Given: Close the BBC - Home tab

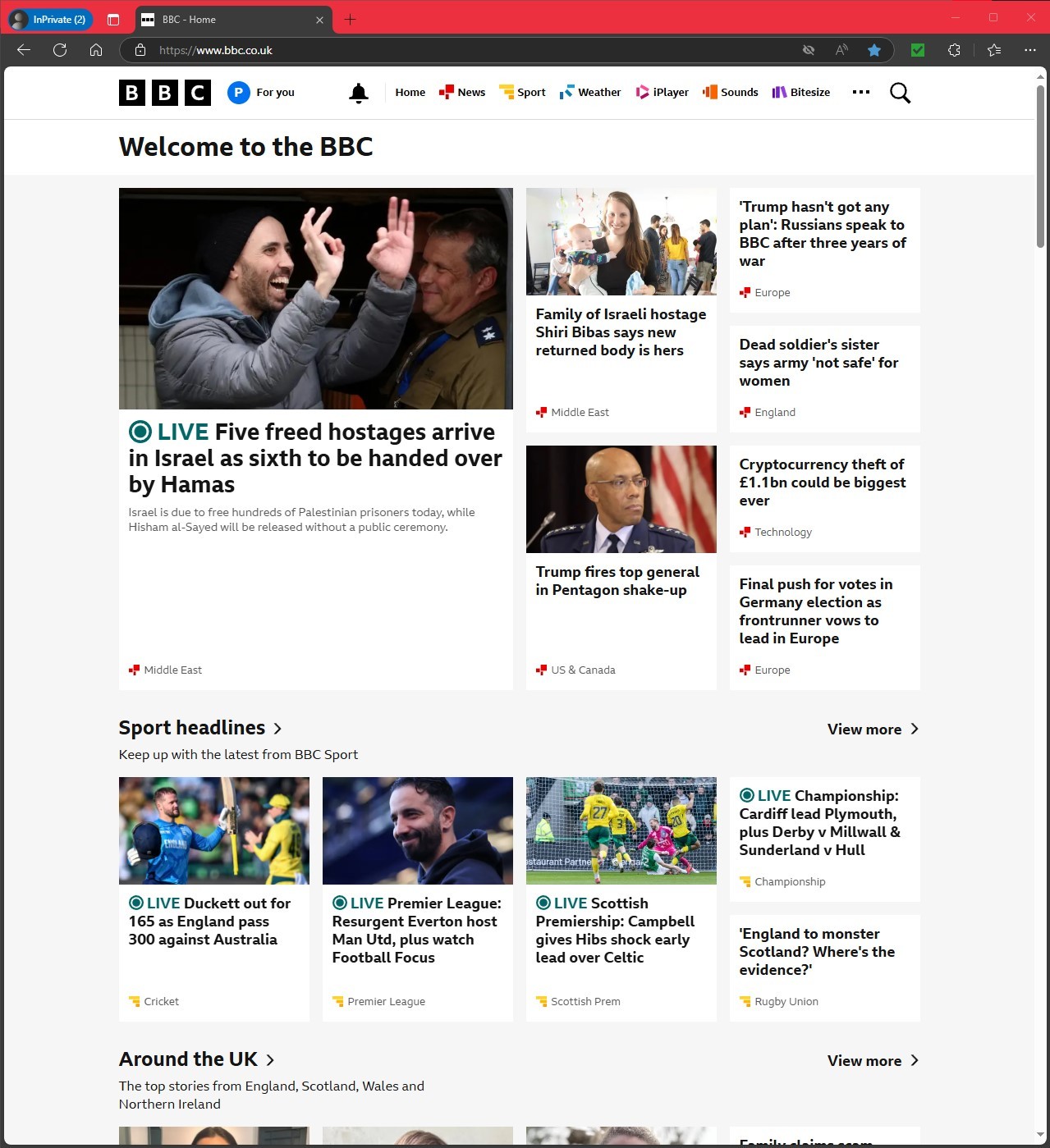Looking at the screenshot, I should pos(319,20).
